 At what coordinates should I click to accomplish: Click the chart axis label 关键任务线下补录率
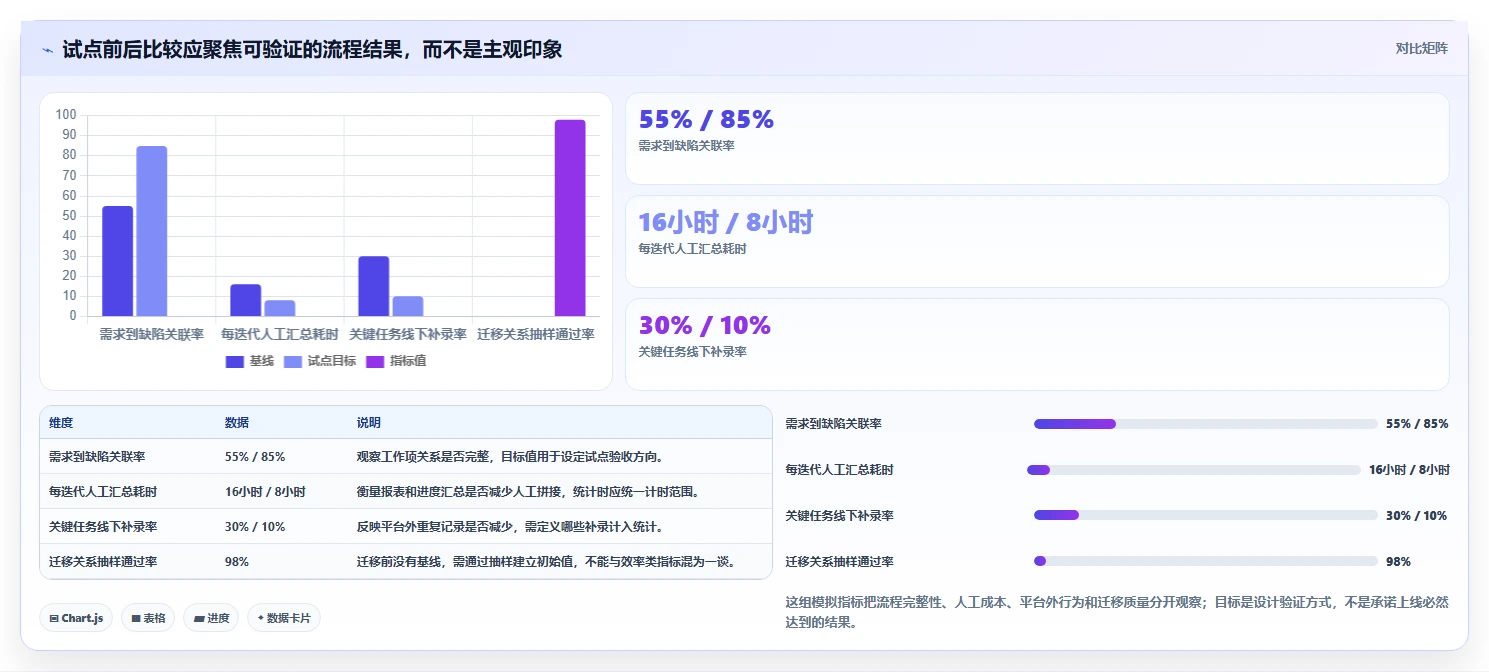tap(407, 334)
